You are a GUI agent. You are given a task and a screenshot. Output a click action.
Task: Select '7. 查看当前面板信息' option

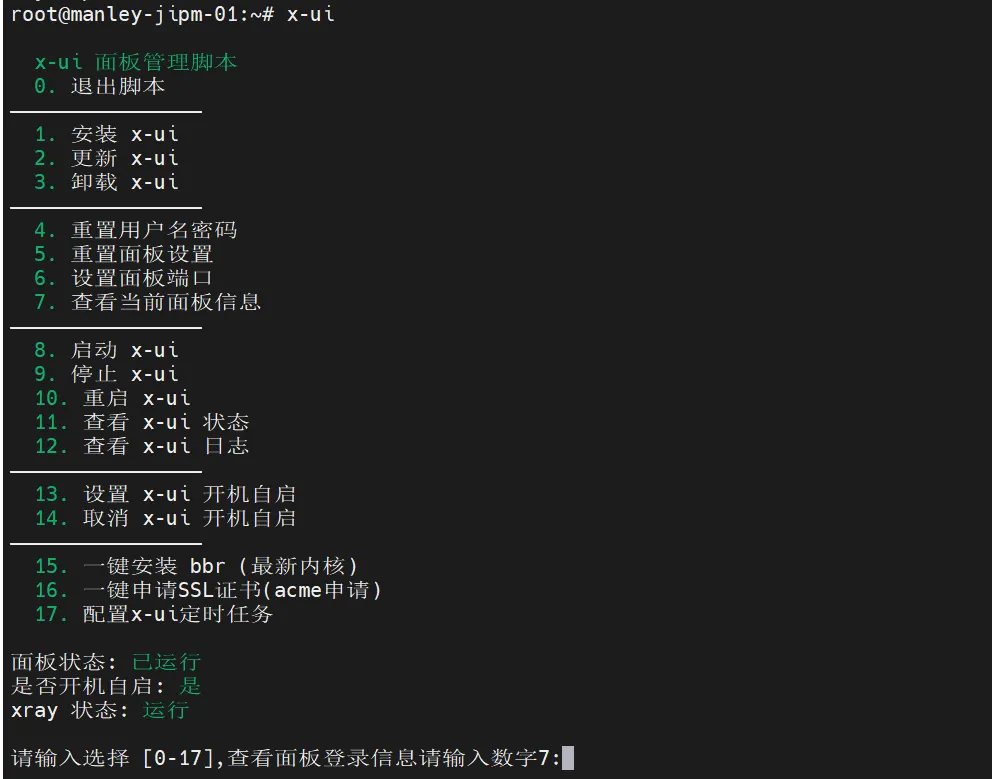click(x=147, y=302)
